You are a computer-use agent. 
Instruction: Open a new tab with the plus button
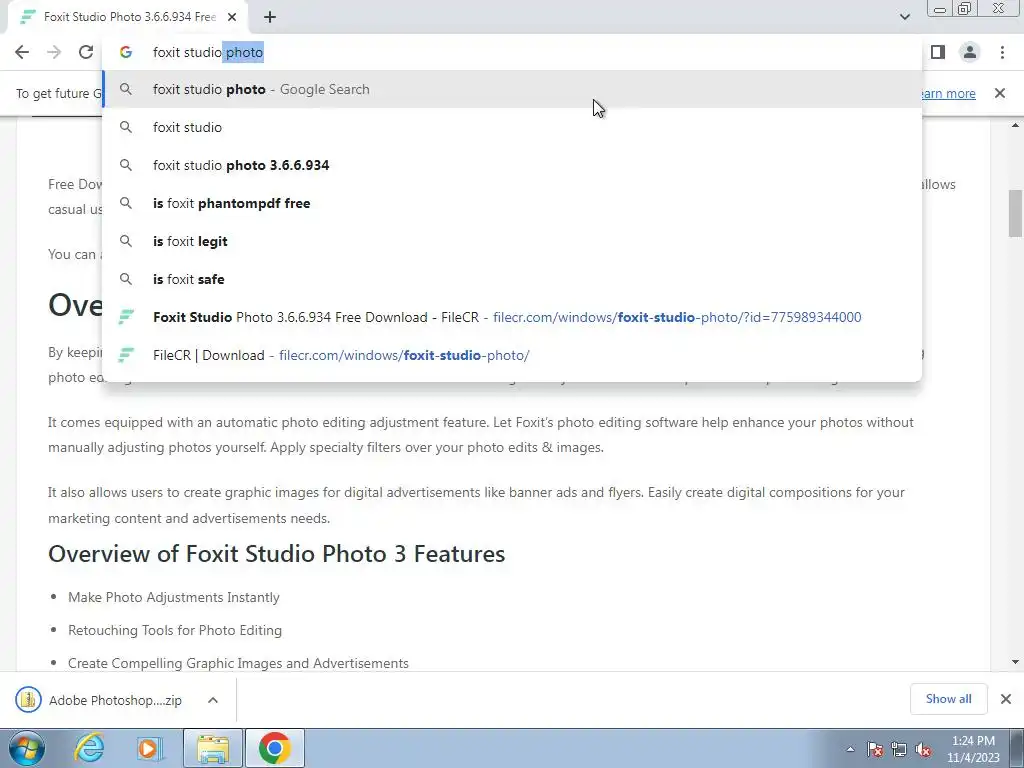click(270, 17)
